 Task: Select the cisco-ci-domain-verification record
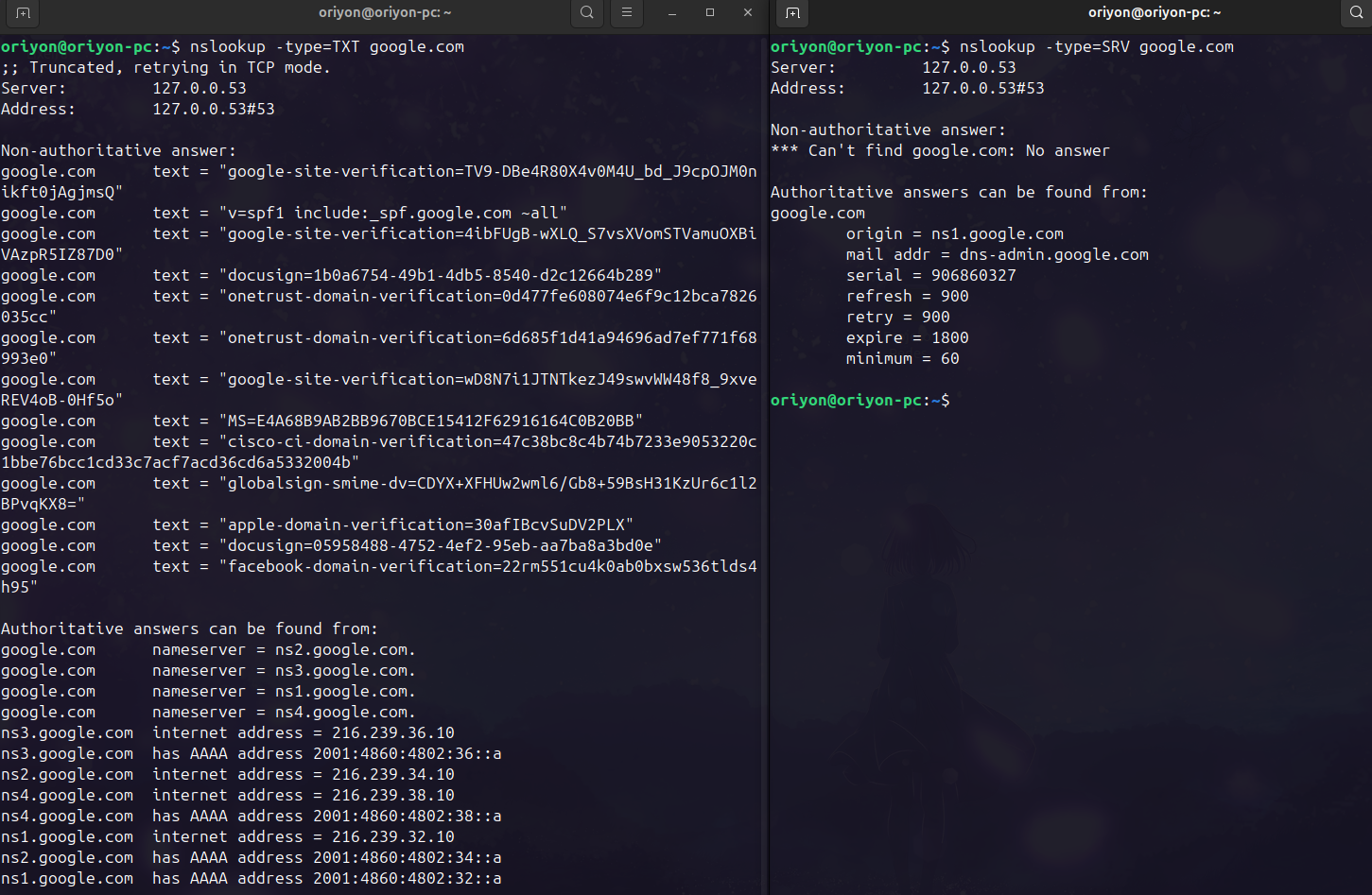click(379, 452)
